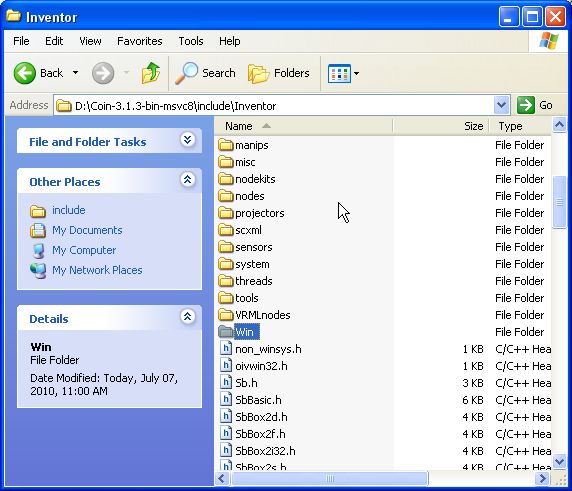Viewport: 572px width, 491px height.
Task: Expand the File and Folder Tasks panel
Action: 188,140
